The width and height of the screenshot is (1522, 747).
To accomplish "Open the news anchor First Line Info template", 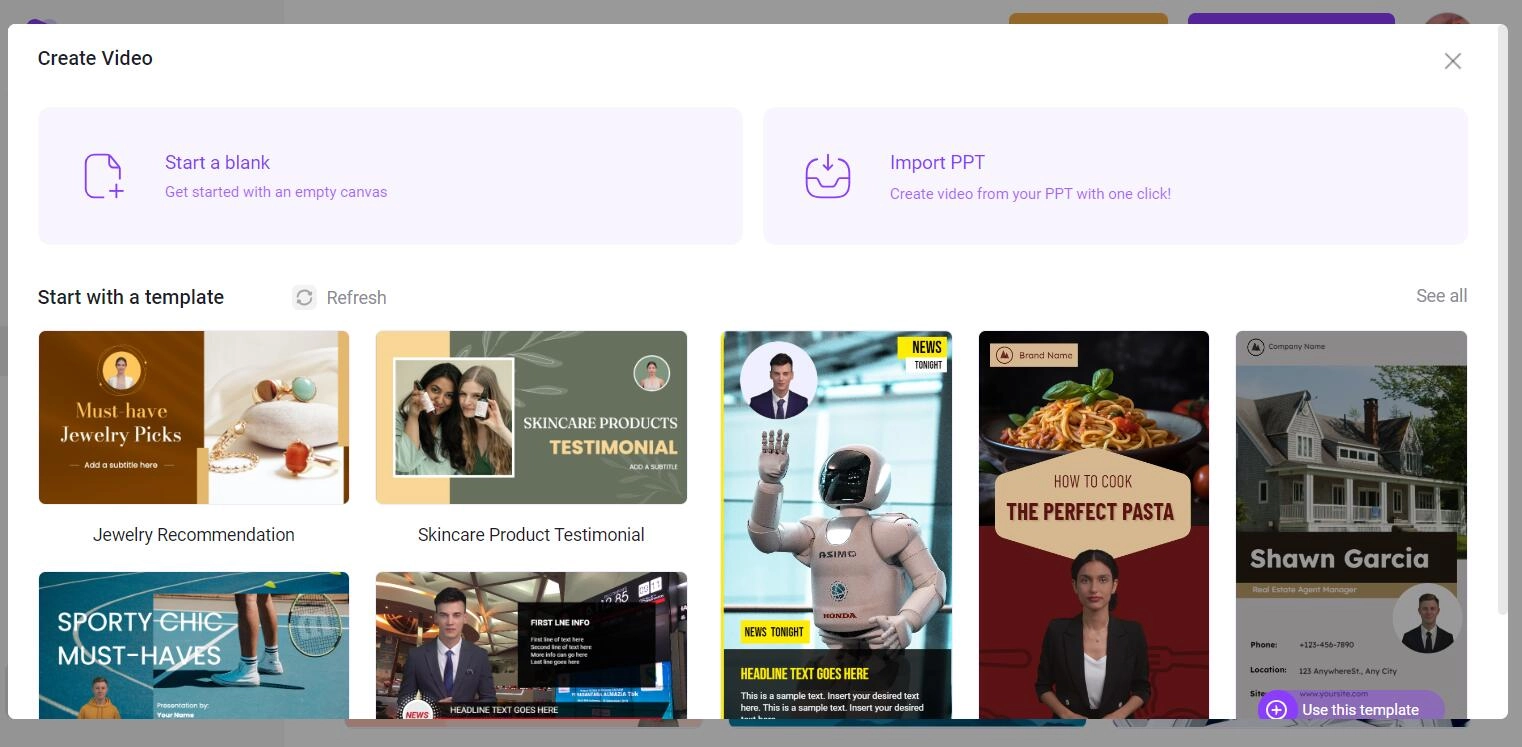I will pos(531,645).
